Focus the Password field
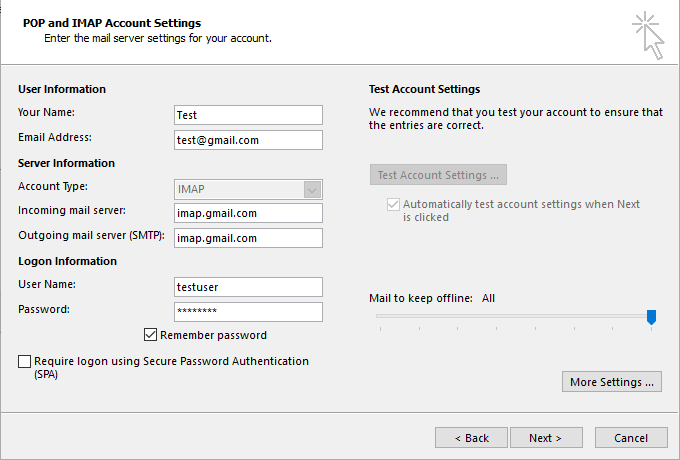 tap(248, 312)
